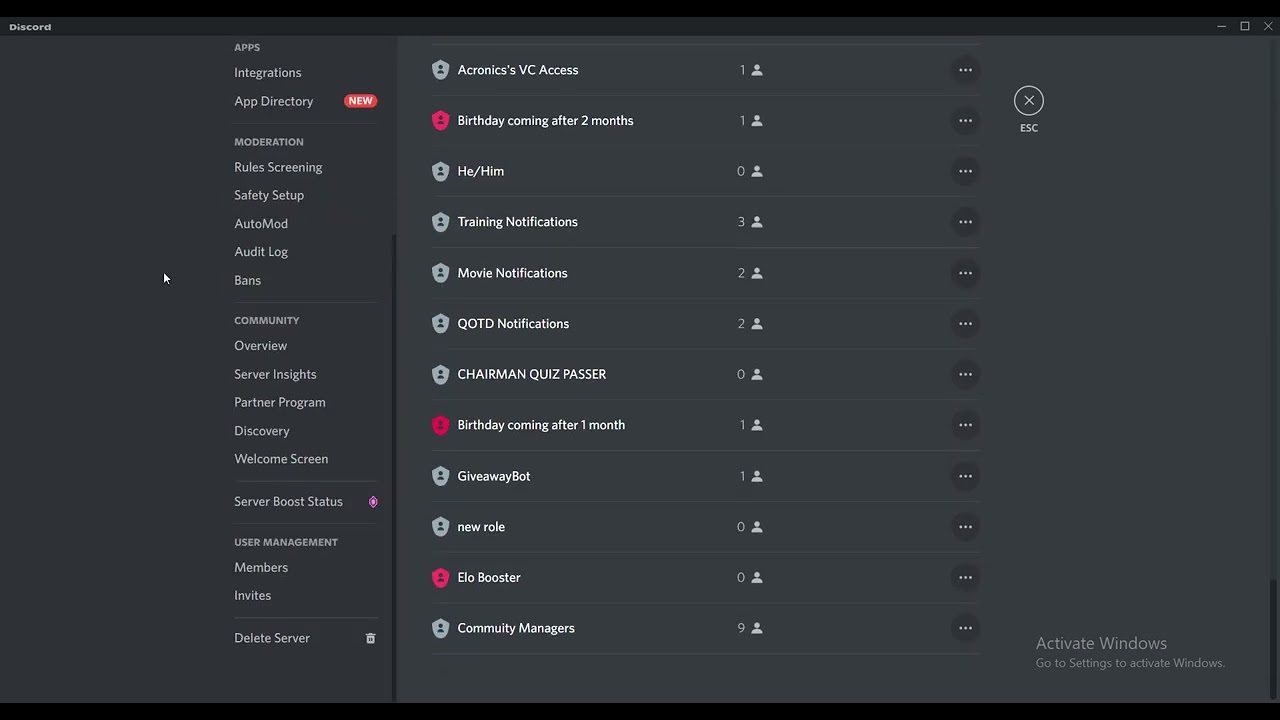
Task: Click the member count icon for Commuity Managers
Action: [x=757, y=628]
